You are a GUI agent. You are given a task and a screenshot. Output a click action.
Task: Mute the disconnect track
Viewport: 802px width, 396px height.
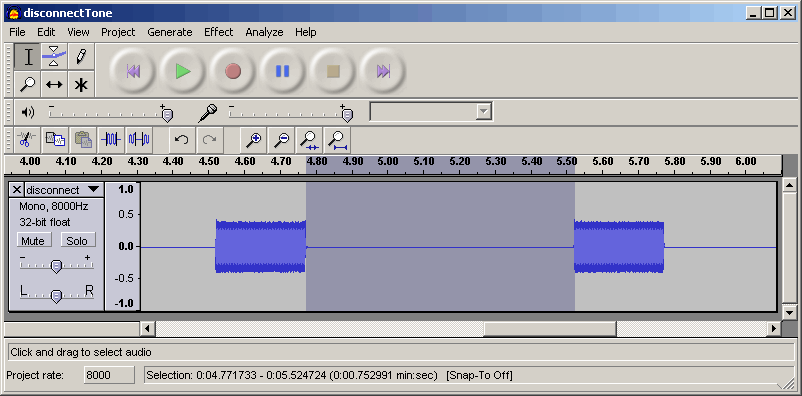pyautogui.click(x=33, y=240)
